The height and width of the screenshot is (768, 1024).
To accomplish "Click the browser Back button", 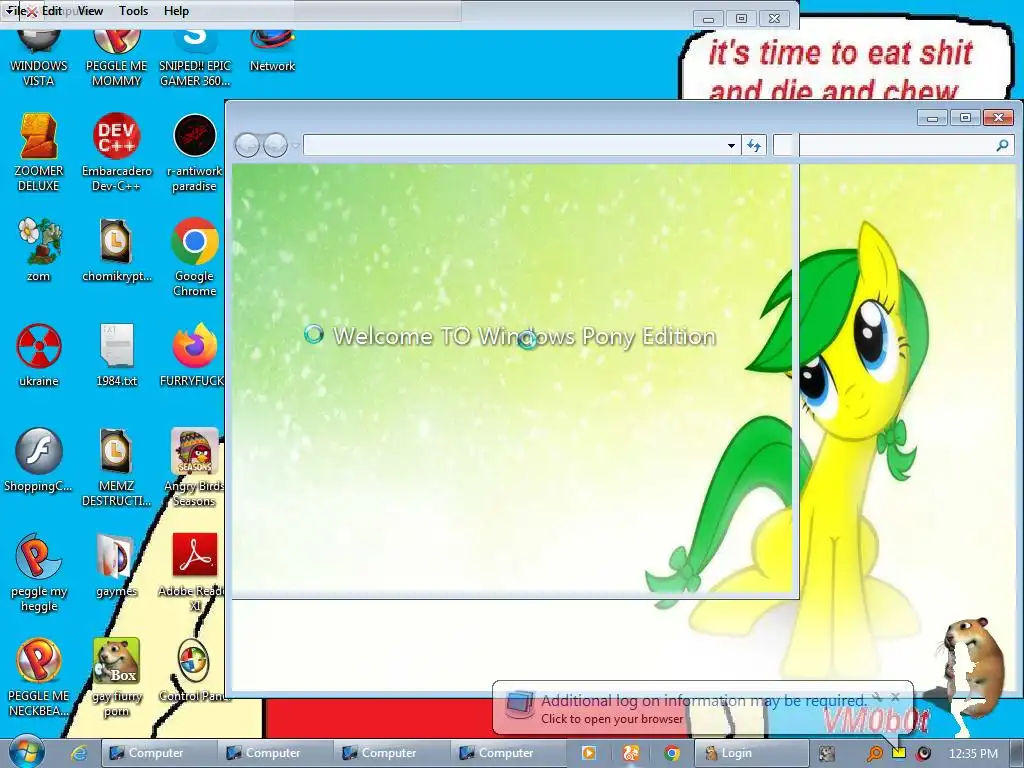I will point(247,145).
